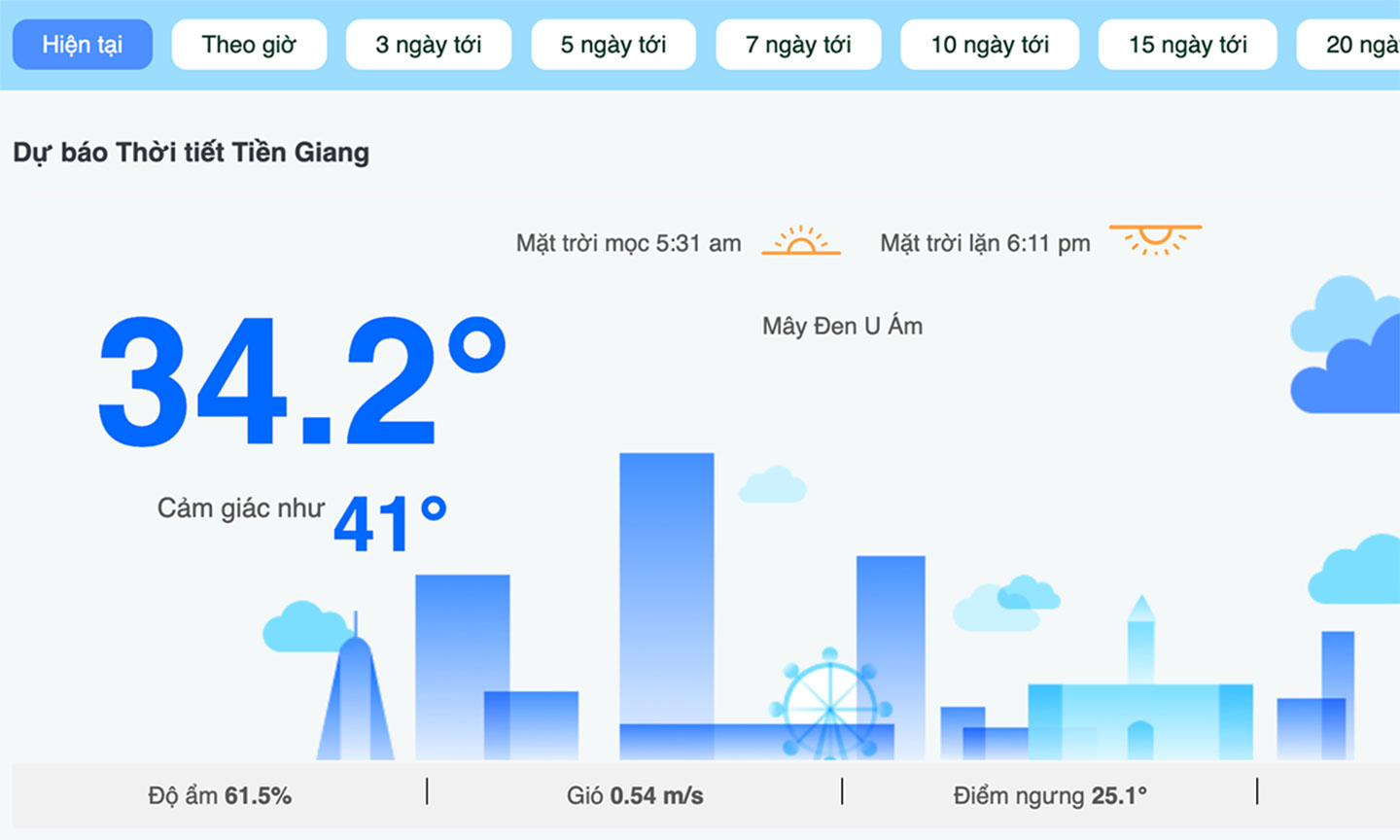Open the 7 ngày tới forecast
Viewport: 1400px width, 840px height.
(798, 45)
